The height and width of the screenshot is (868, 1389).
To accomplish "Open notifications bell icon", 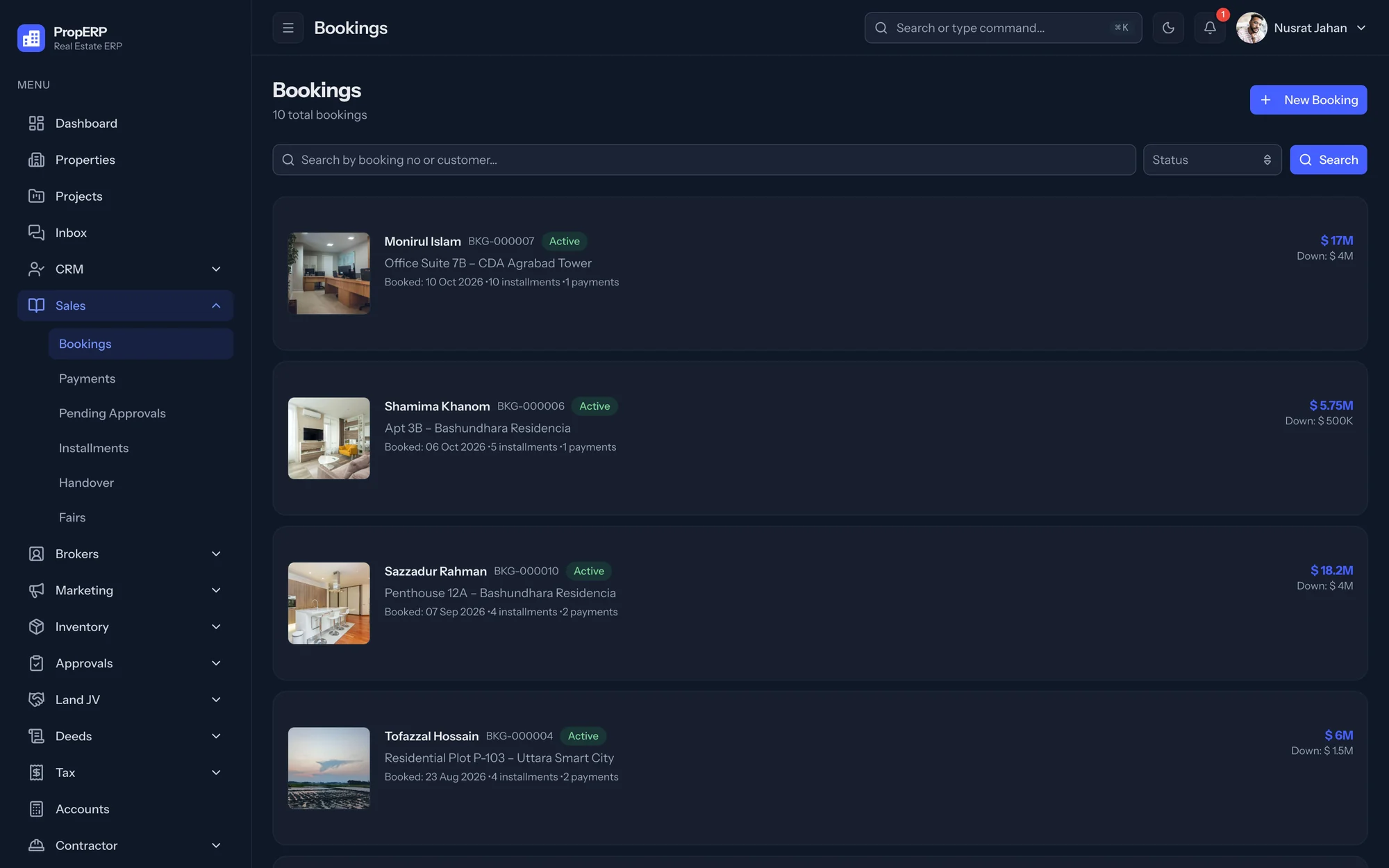I will (1210, 28).
